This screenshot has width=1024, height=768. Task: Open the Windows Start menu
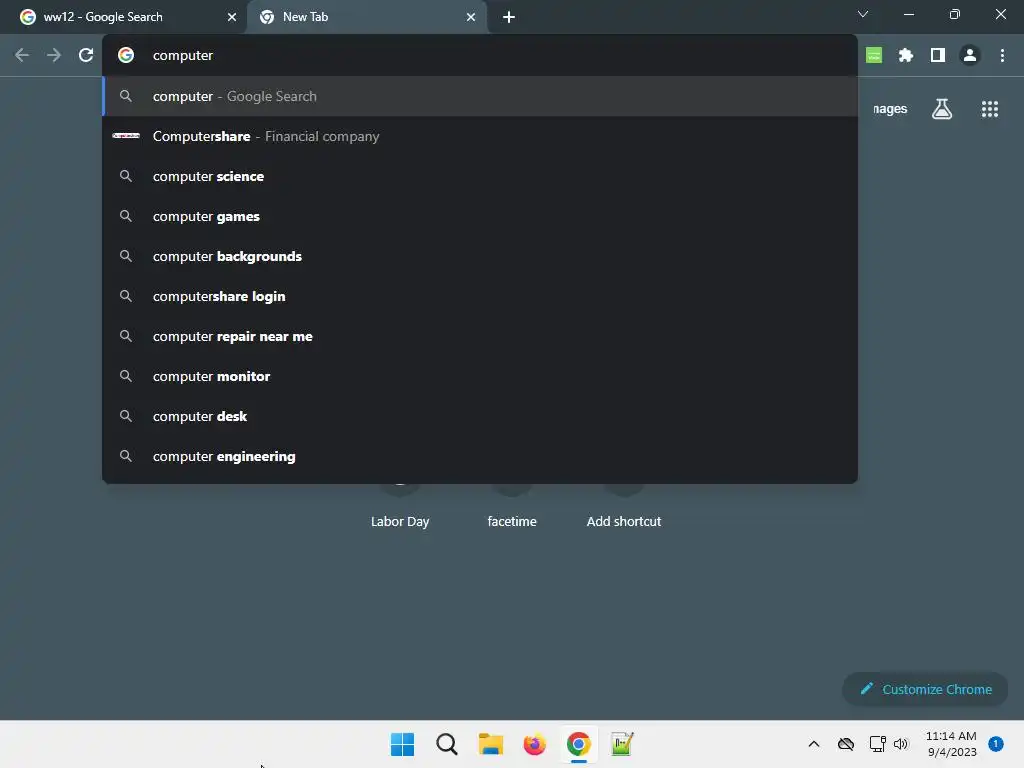click(x=402, y=744)
